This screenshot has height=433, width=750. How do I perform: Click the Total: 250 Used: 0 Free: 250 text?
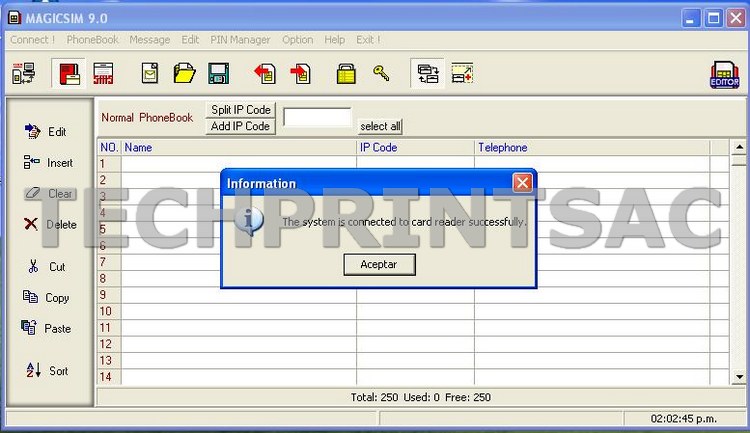(x=420, y=397)
